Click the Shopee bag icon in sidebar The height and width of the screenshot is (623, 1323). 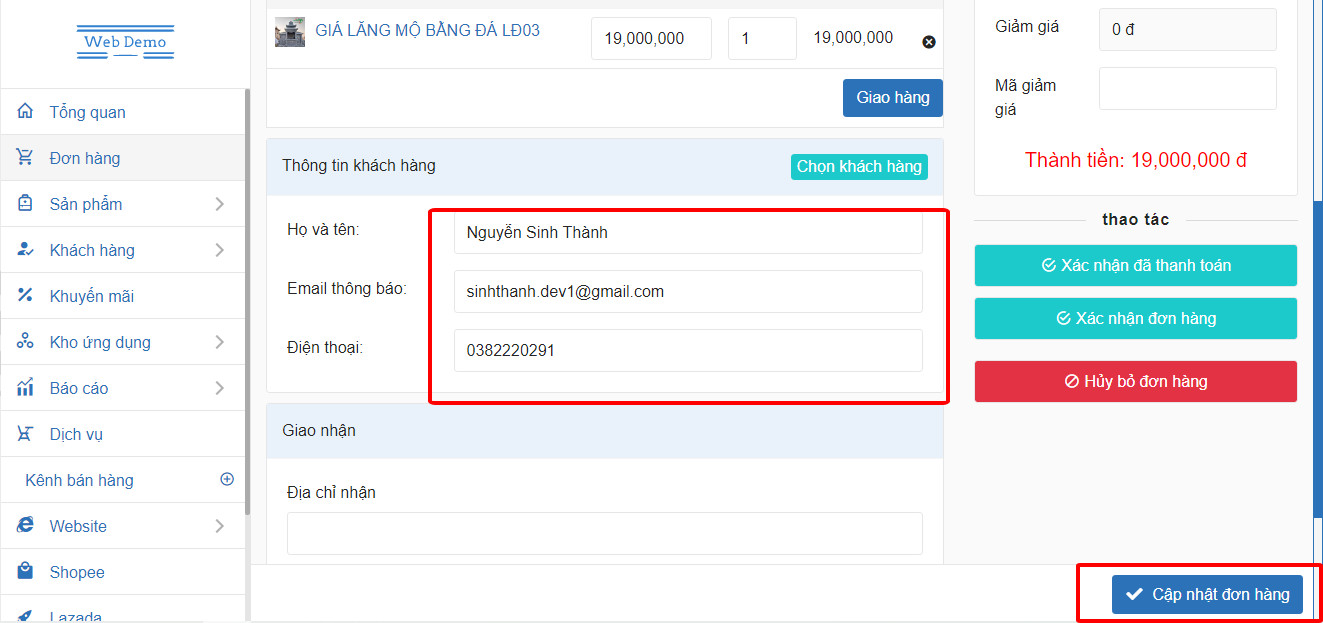click(25, 571)
